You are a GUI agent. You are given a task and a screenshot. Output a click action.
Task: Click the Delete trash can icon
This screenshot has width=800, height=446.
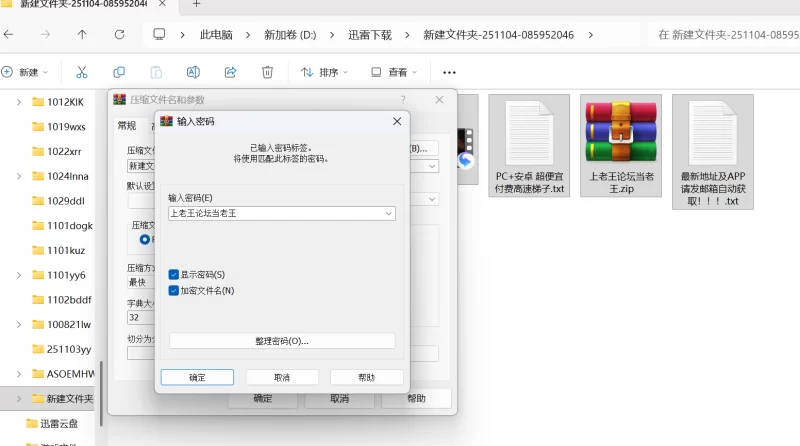(267, 72)
